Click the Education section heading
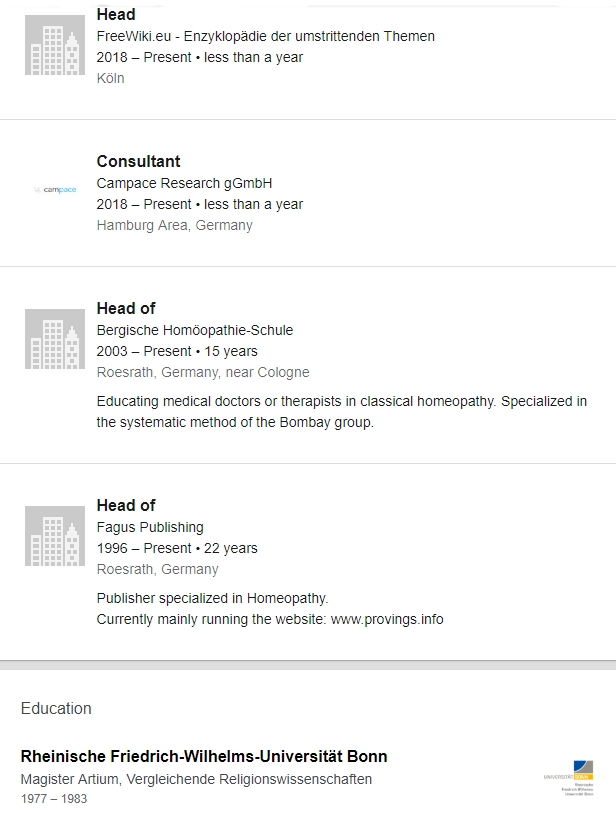The width and height of the screenshot is (616, 818). click(56, 708)
